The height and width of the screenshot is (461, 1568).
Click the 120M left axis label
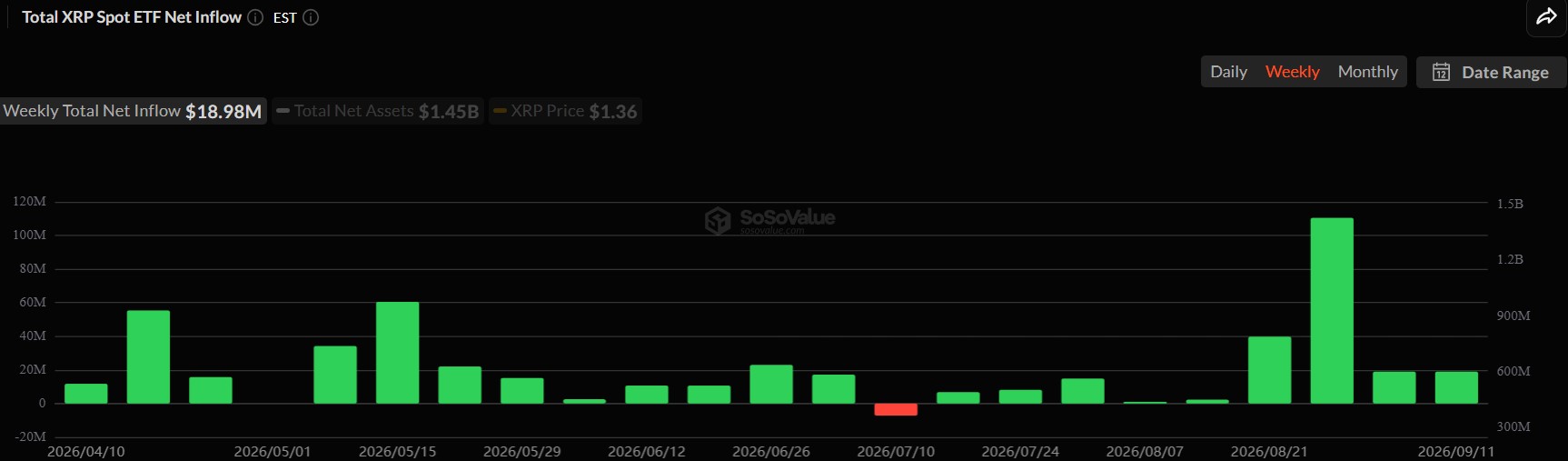(x=29, y=201)
